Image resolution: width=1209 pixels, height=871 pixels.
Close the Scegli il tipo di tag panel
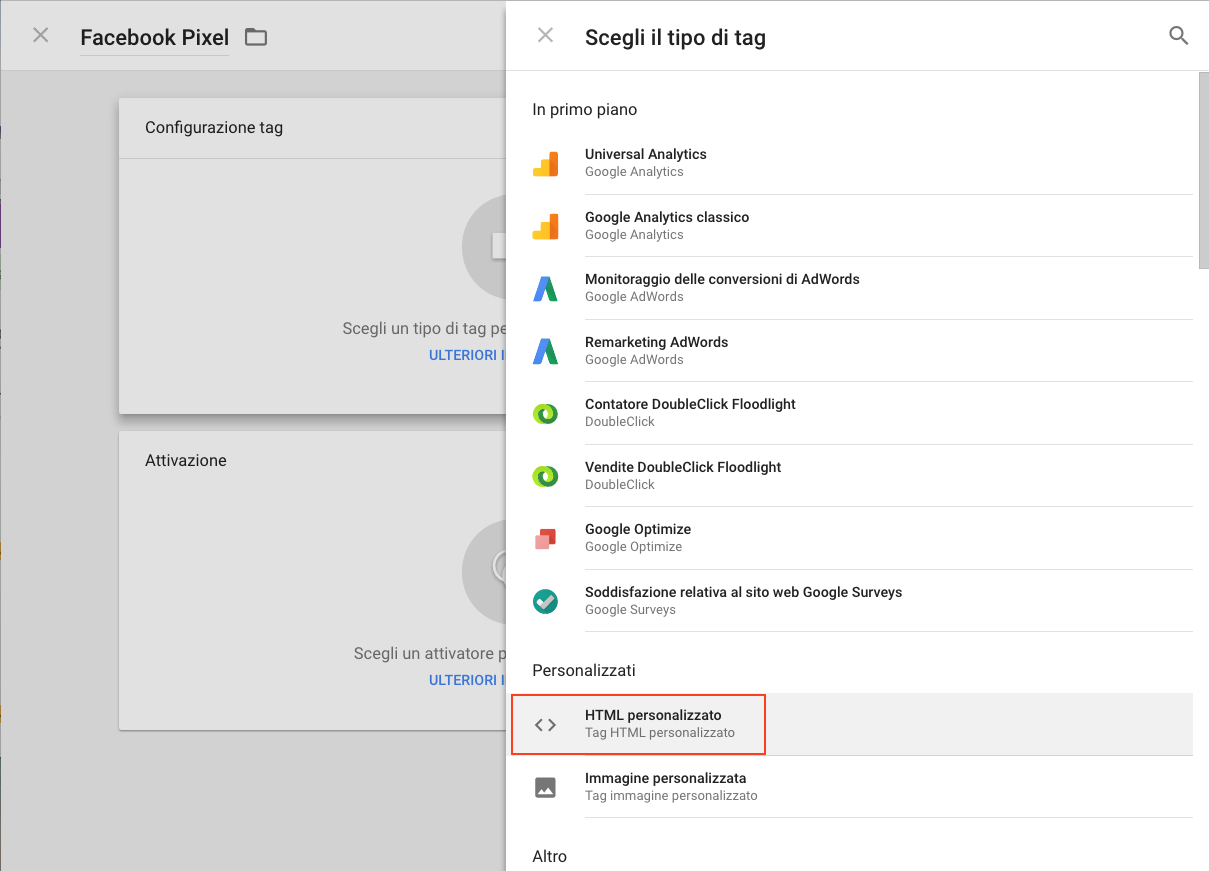[545, 36]
